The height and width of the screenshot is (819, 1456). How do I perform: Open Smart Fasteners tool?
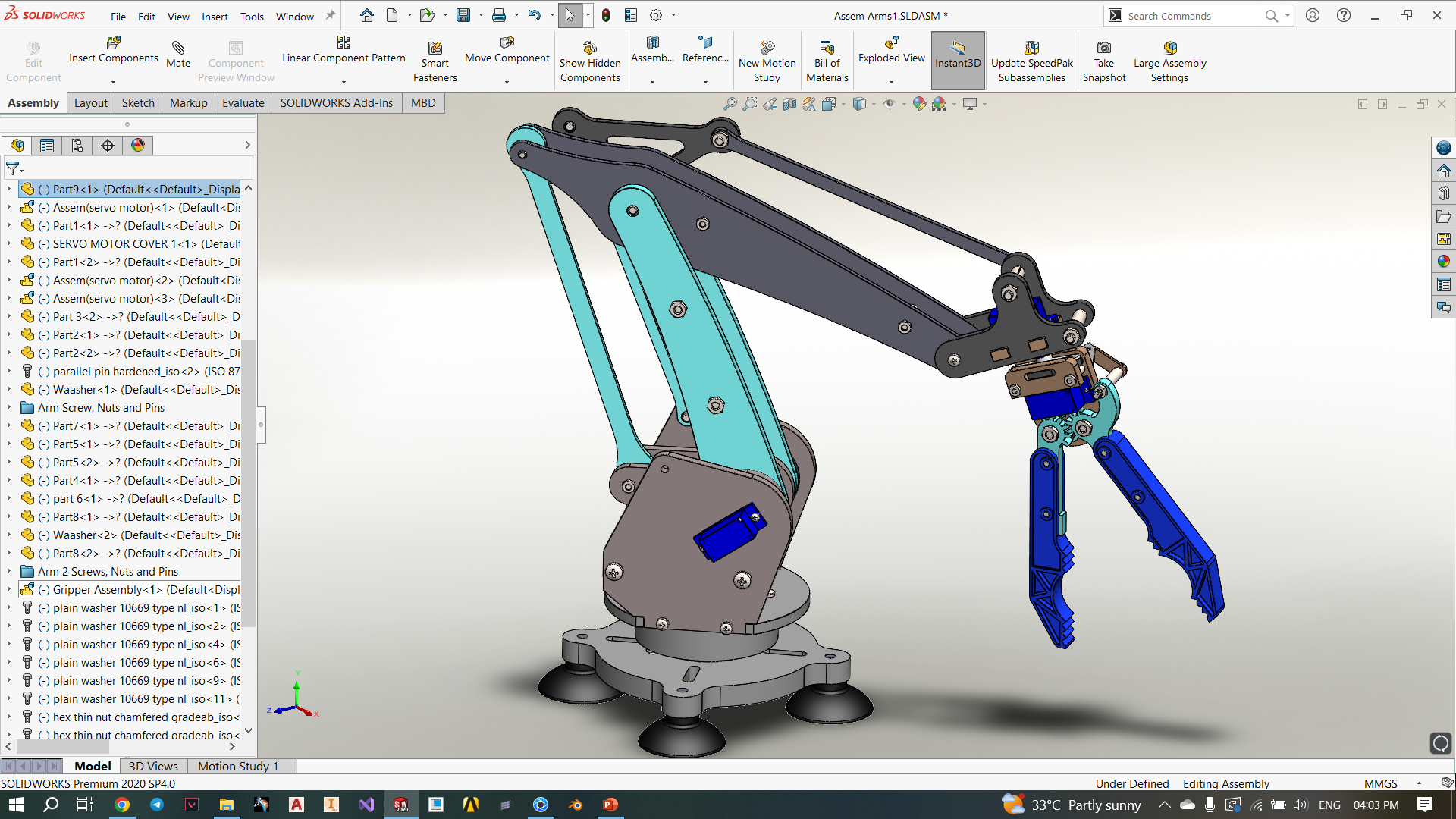(435, 49)
